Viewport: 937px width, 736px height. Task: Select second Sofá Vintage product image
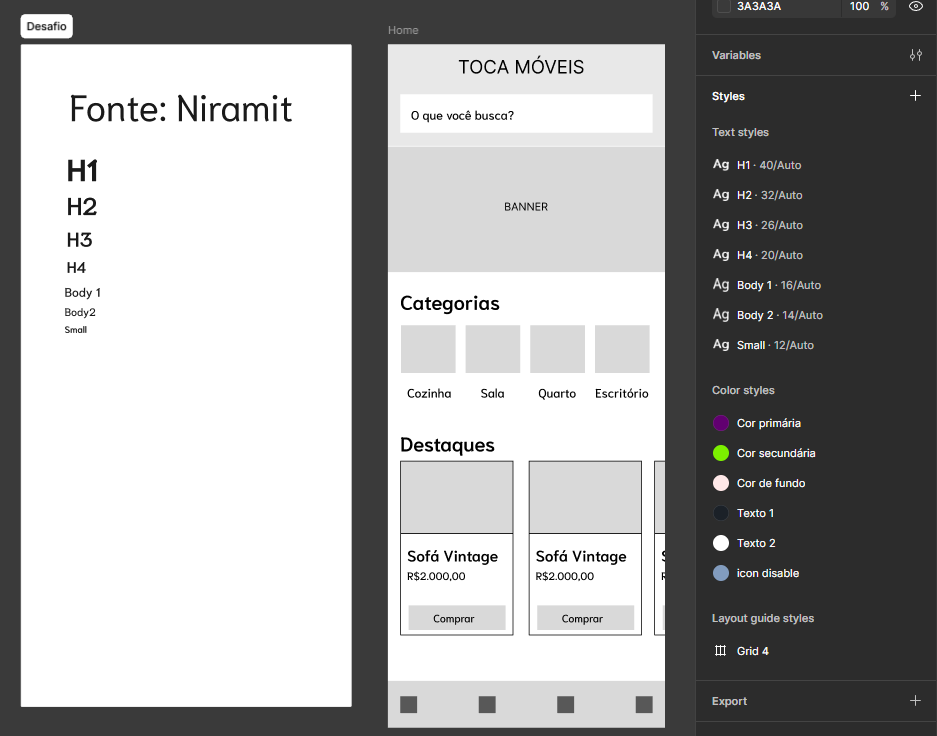[x=585, y=497]
